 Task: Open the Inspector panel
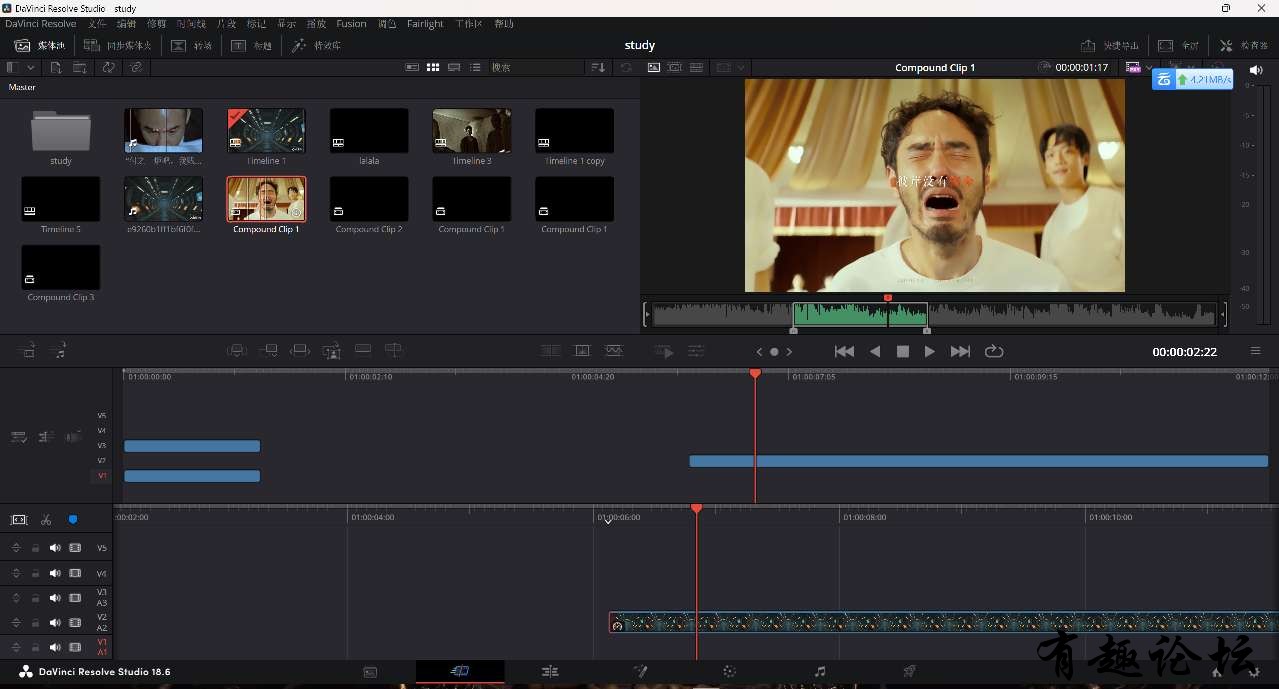(x=1243, y=45)
